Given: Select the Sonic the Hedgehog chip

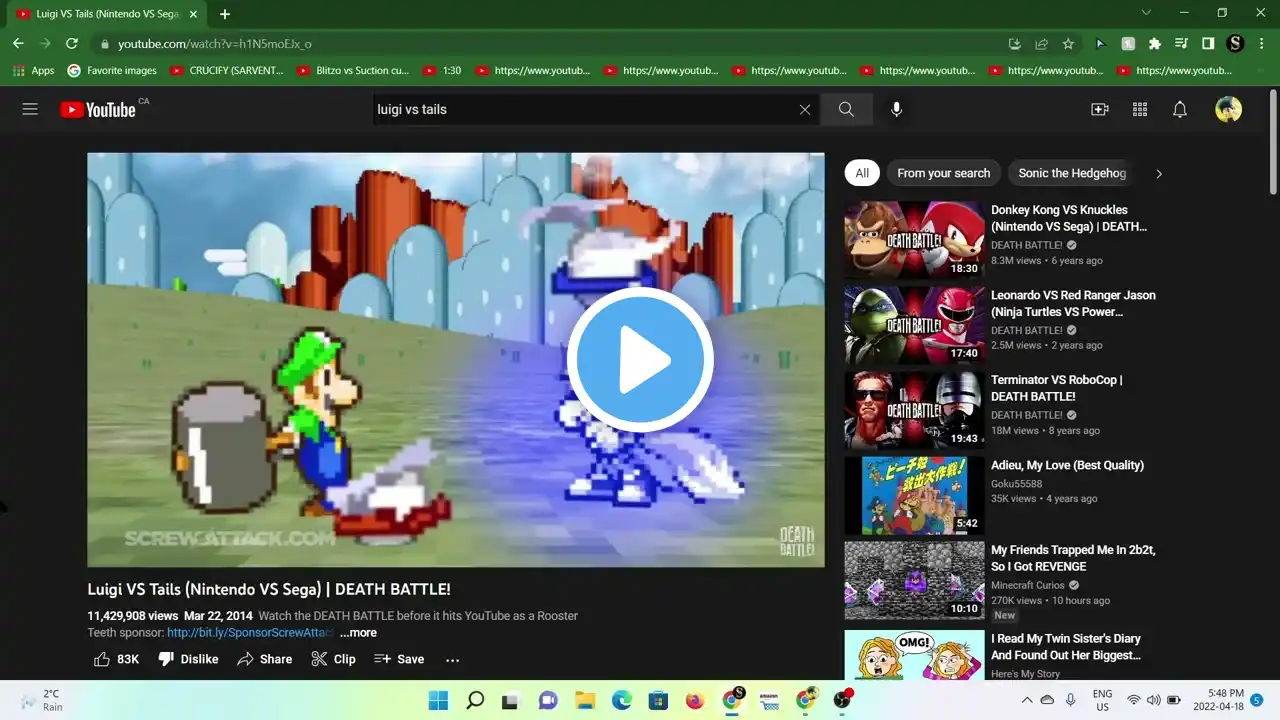Looking at the screenshot, I should point(1072,173).
